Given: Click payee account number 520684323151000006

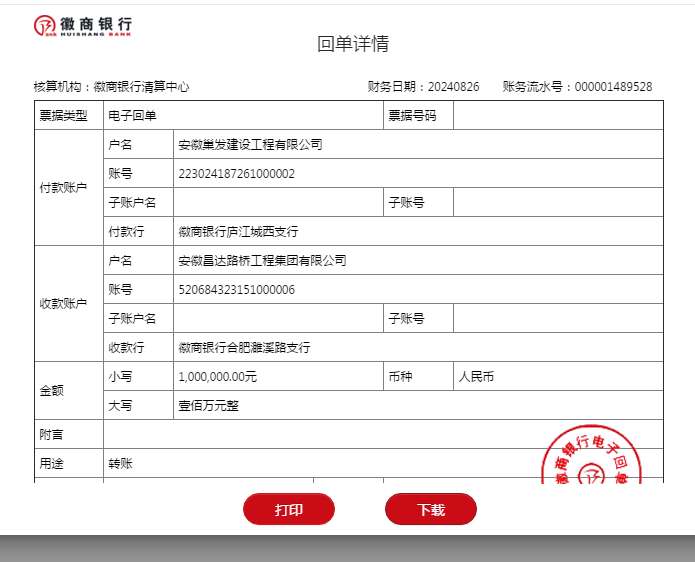Looking at the screenshot, I should [236, 290].
